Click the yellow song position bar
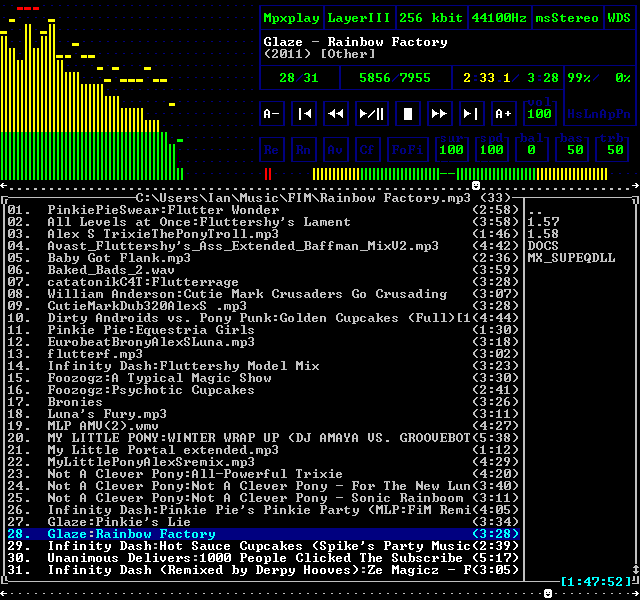Viewport: 640px width, 600px height. (x=460, y=174)
